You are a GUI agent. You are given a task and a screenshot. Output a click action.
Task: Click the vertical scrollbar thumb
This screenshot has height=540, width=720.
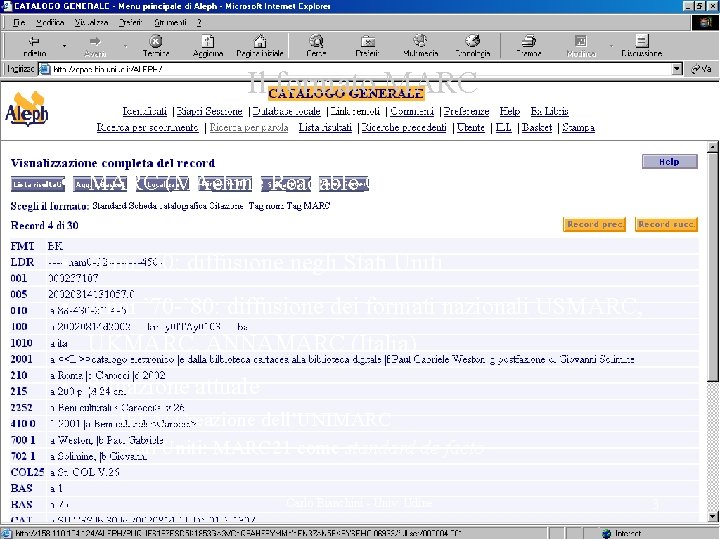[x=713, y=267]
